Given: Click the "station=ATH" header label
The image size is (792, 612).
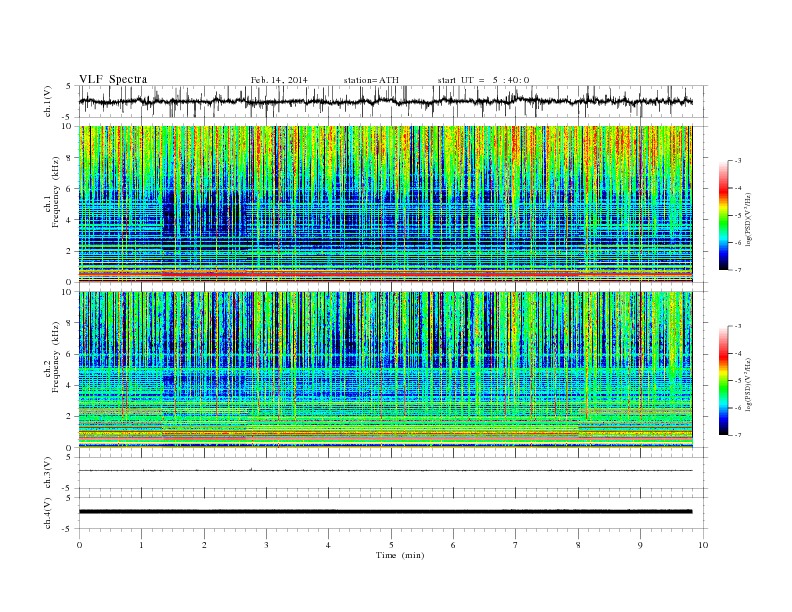Looking at the screenshot, I should click(371, 80).
